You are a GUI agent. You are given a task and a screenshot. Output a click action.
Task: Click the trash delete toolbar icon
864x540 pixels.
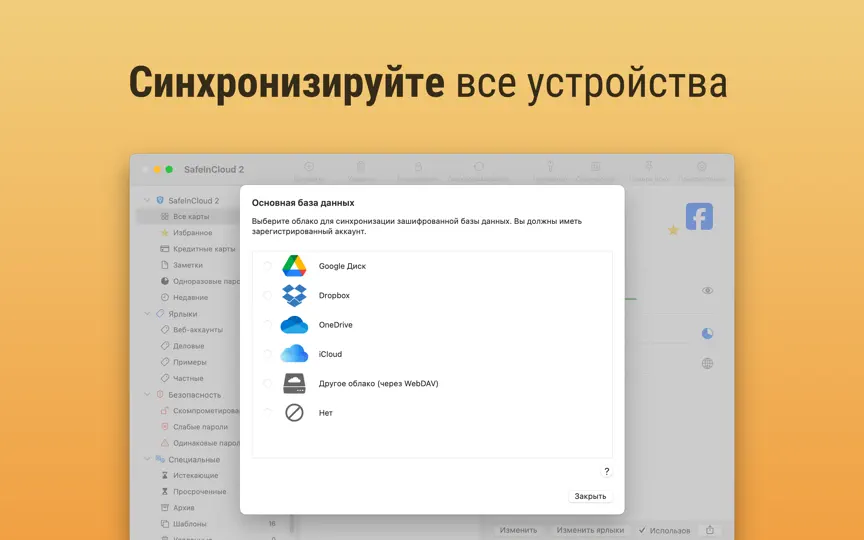(x=361, y=166)
